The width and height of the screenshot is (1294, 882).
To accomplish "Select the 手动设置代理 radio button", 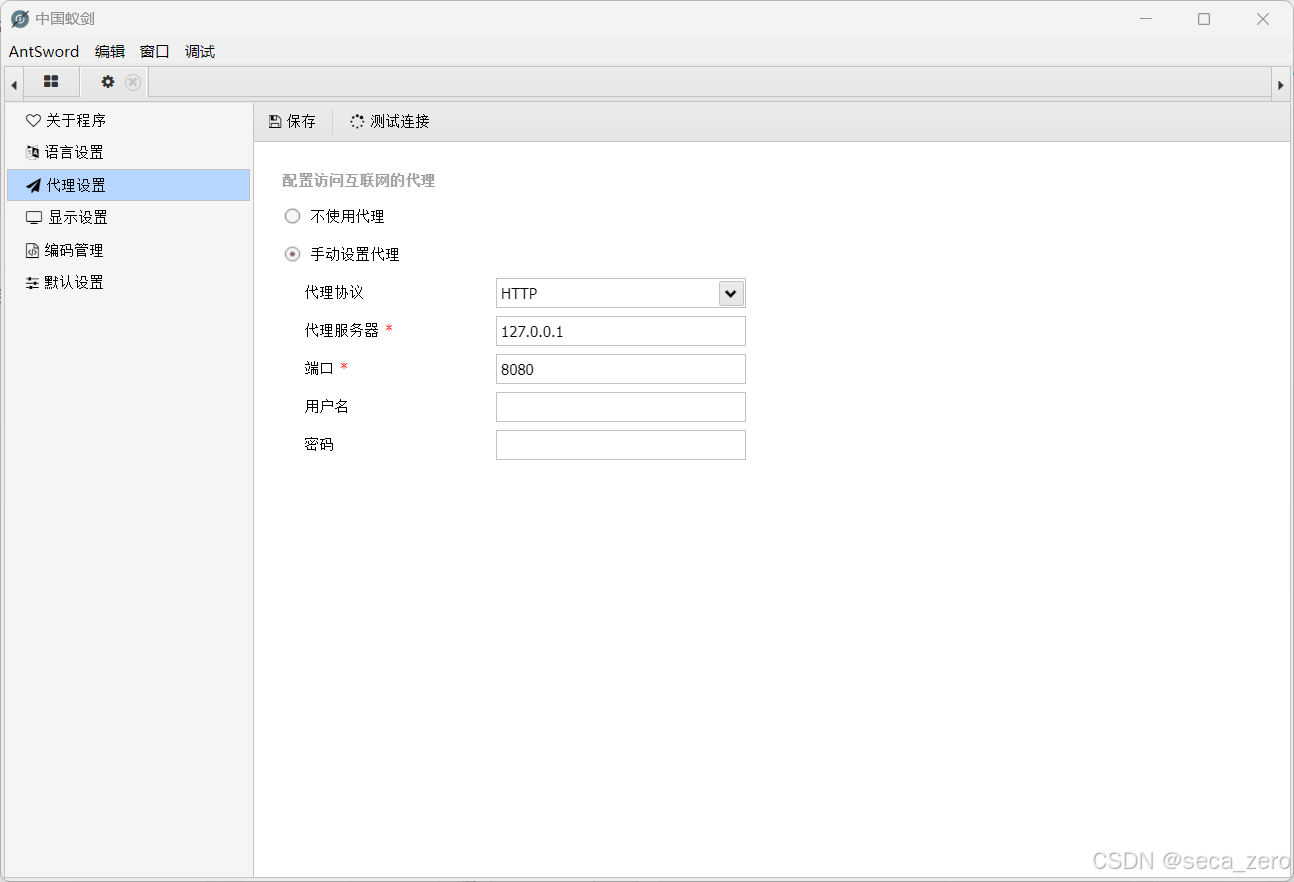I will coord(293,254).
